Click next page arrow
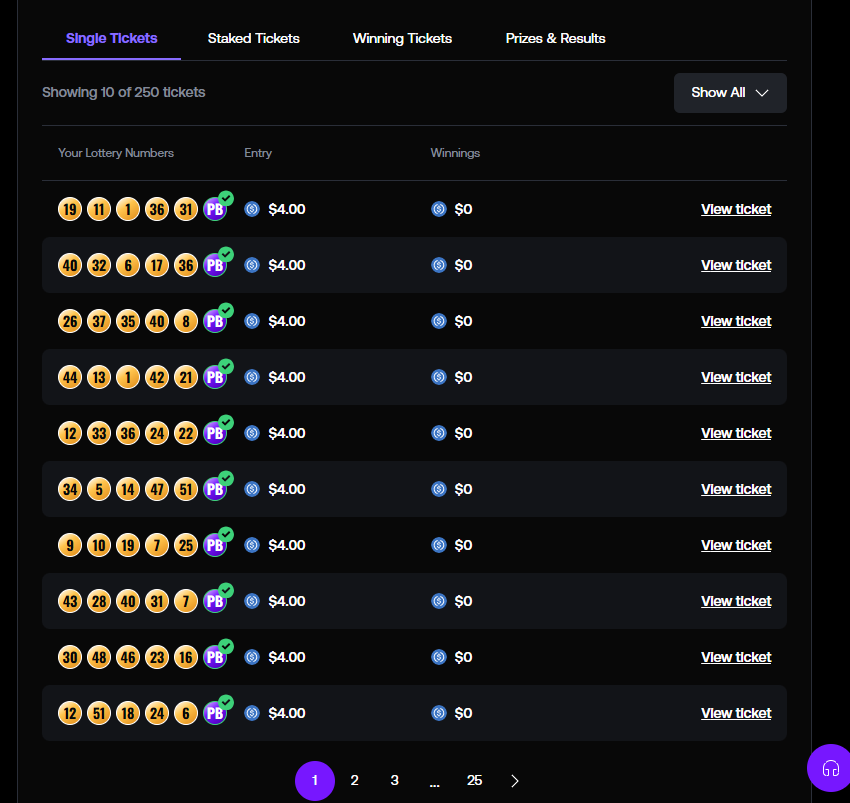 514,781
